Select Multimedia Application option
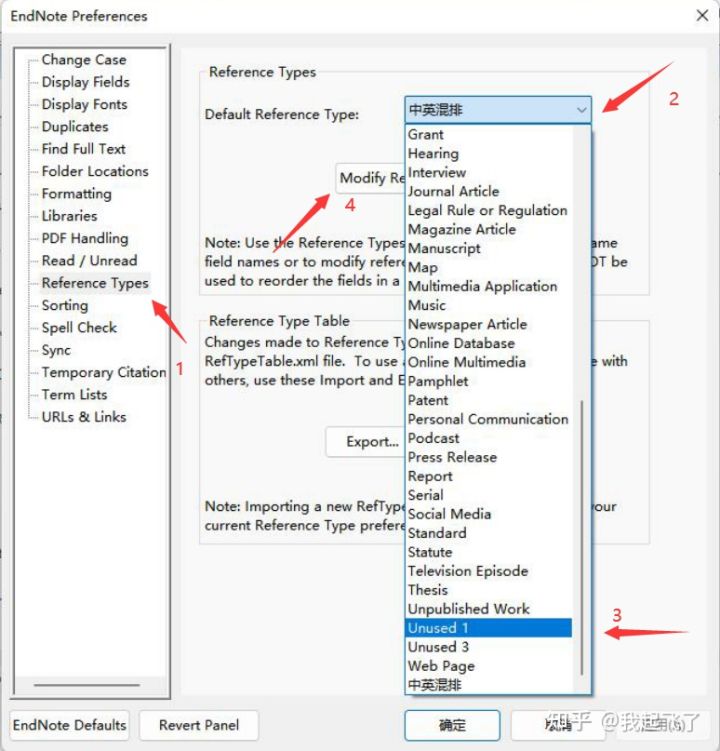This screenshot has width=720, height=751. tap(489, 286)
